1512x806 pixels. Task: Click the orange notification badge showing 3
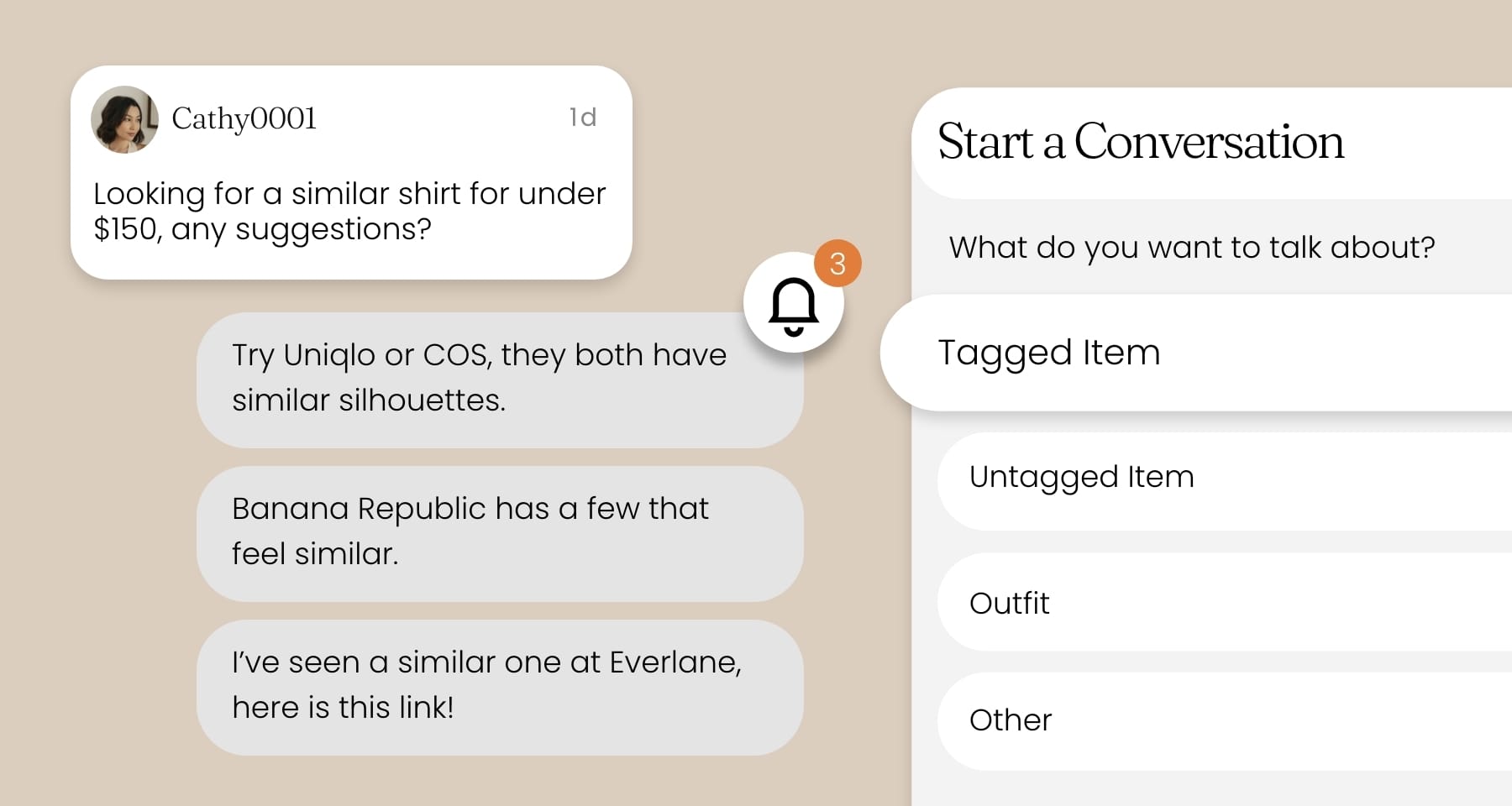[x=837, y=264]
